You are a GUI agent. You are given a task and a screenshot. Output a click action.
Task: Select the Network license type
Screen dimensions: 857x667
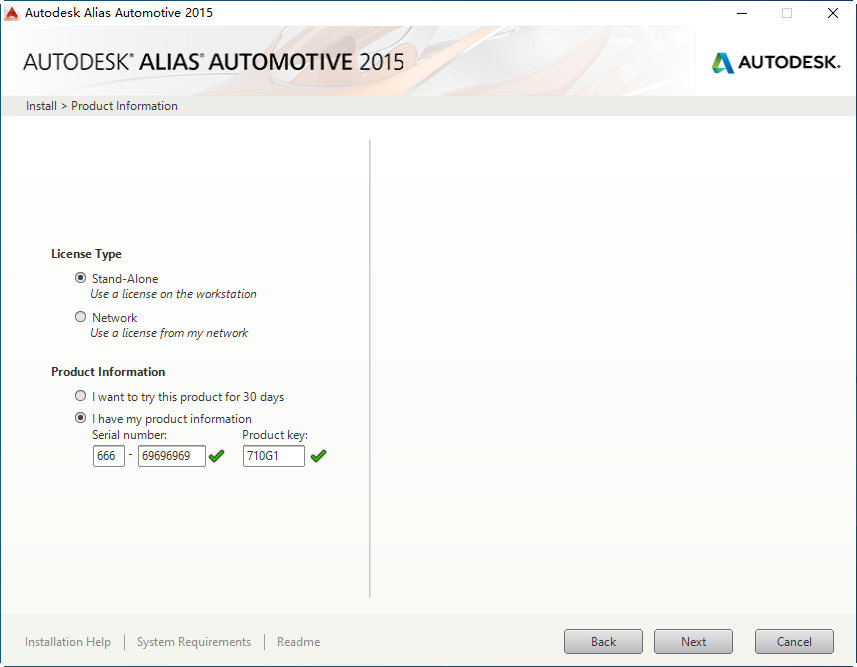pos(80,317)
